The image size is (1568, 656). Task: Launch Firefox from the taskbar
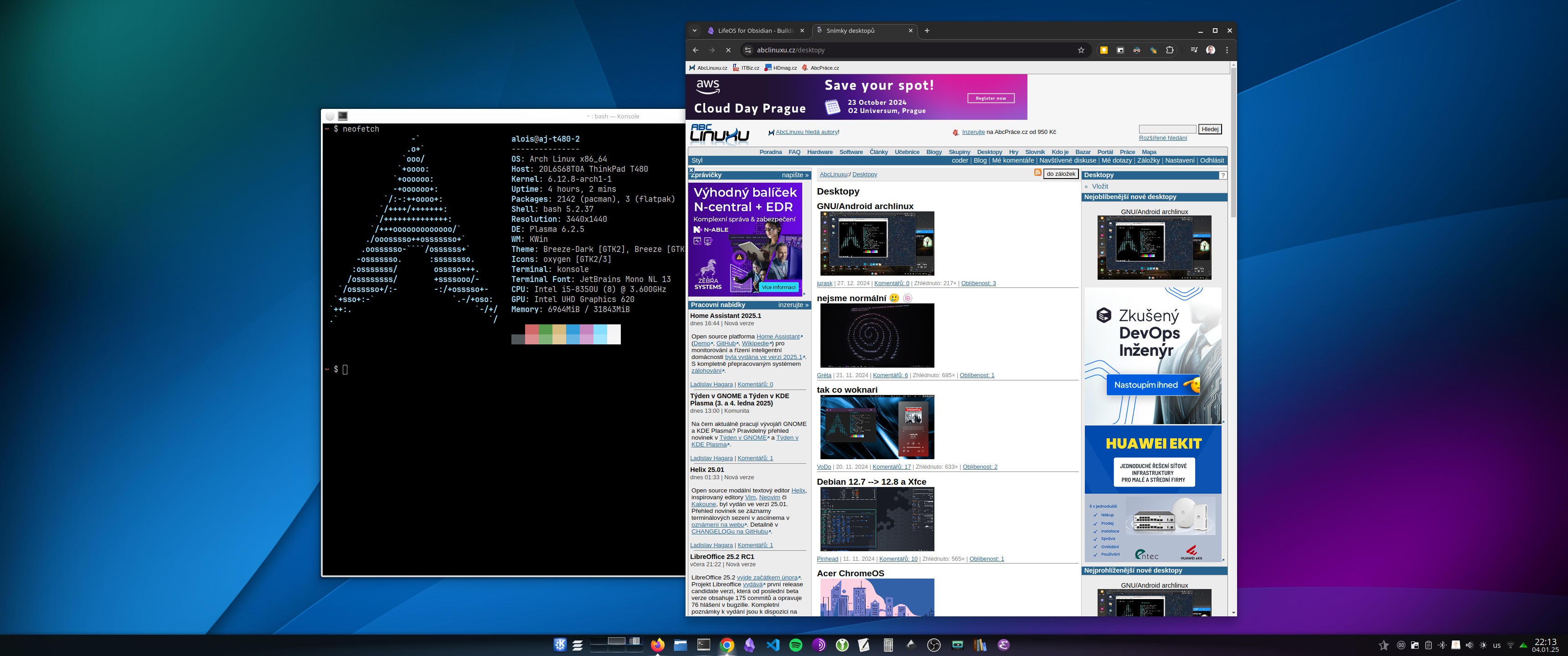coord(657,645)
